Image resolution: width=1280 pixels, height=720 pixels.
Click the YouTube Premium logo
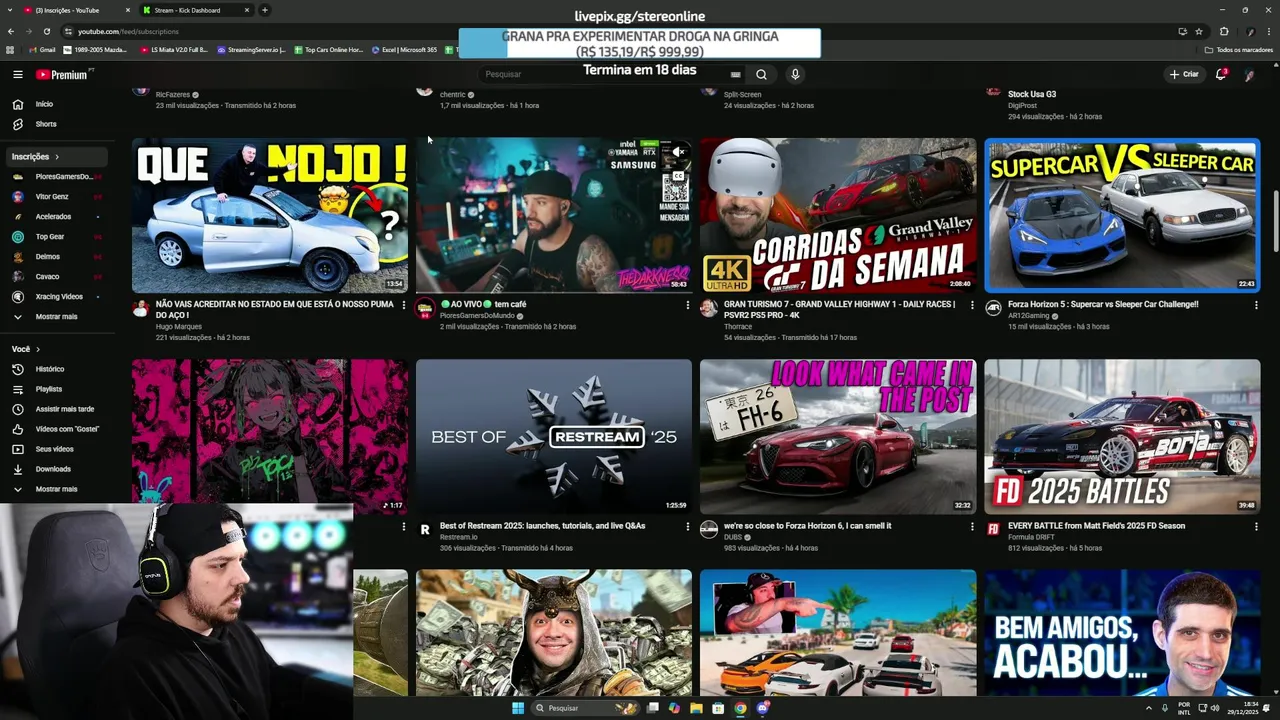click(62, 74)
